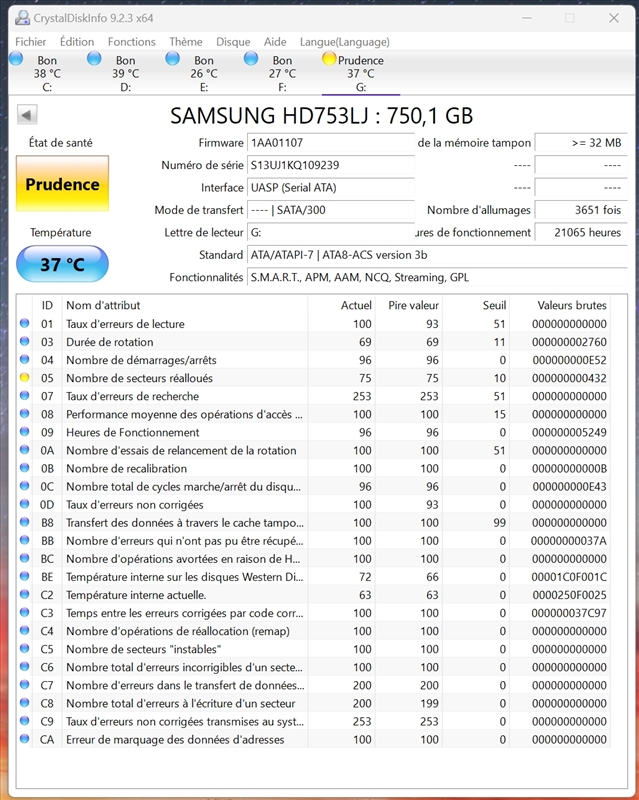Viewport: 639px width, 800px height.
Task: Click the serial number field S13UJ1KQ109239
Action: click(331, 165)
